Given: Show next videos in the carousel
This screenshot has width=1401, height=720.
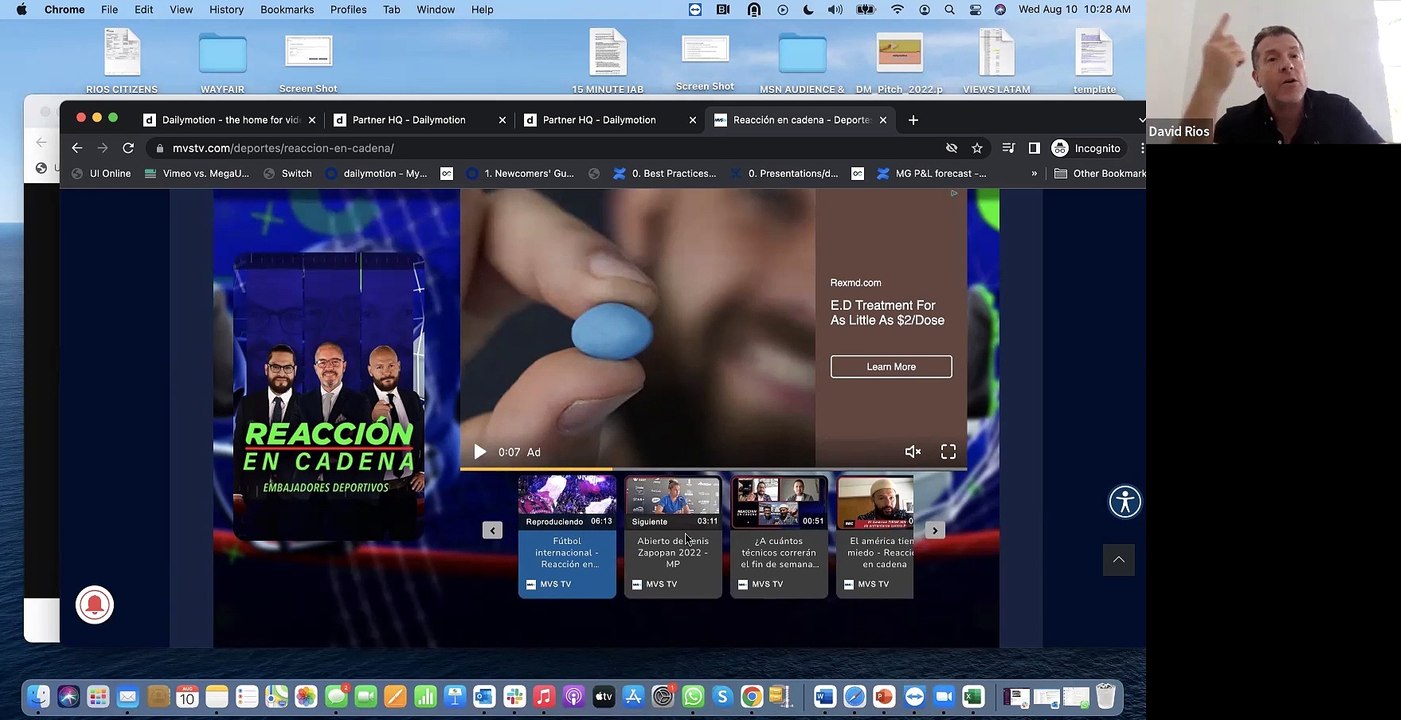Looking at the screenshot, I should [x=934, y=530].
